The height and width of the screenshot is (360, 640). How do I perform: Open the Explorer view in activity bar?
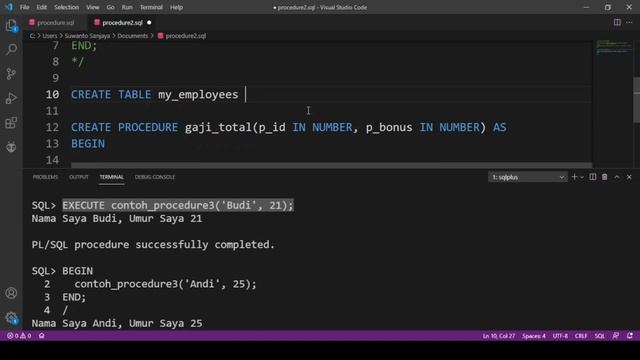11,26
